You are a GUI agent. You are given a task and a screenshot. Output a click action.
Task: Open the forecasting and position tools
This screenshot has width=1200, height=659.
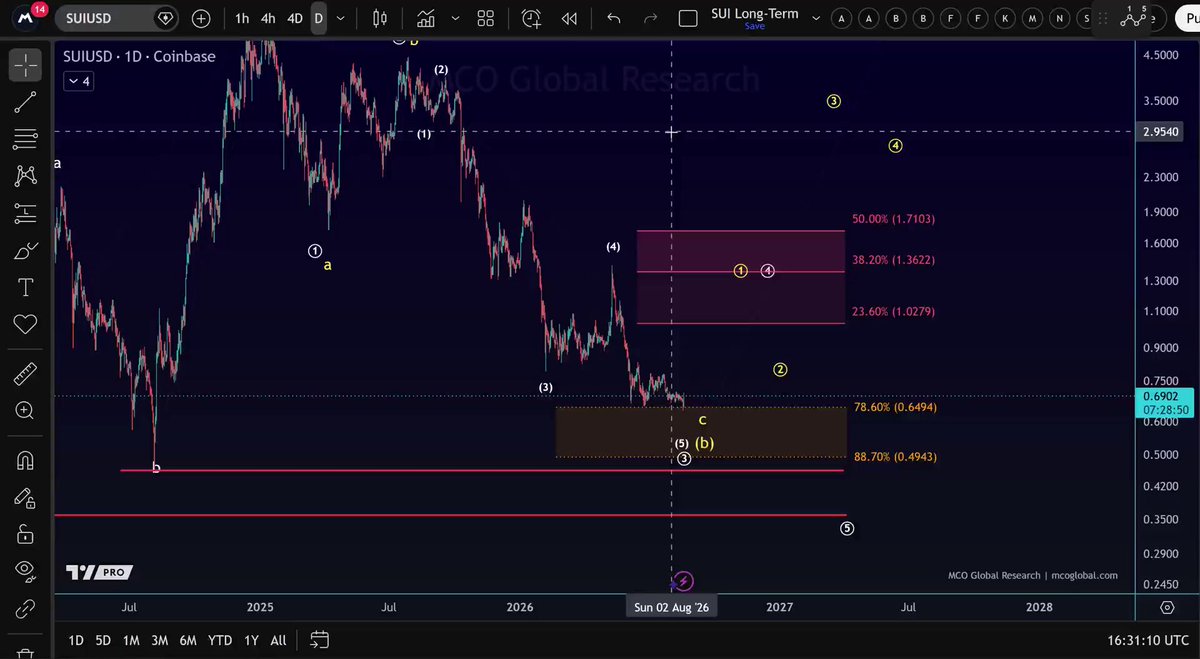pos(25,212)
